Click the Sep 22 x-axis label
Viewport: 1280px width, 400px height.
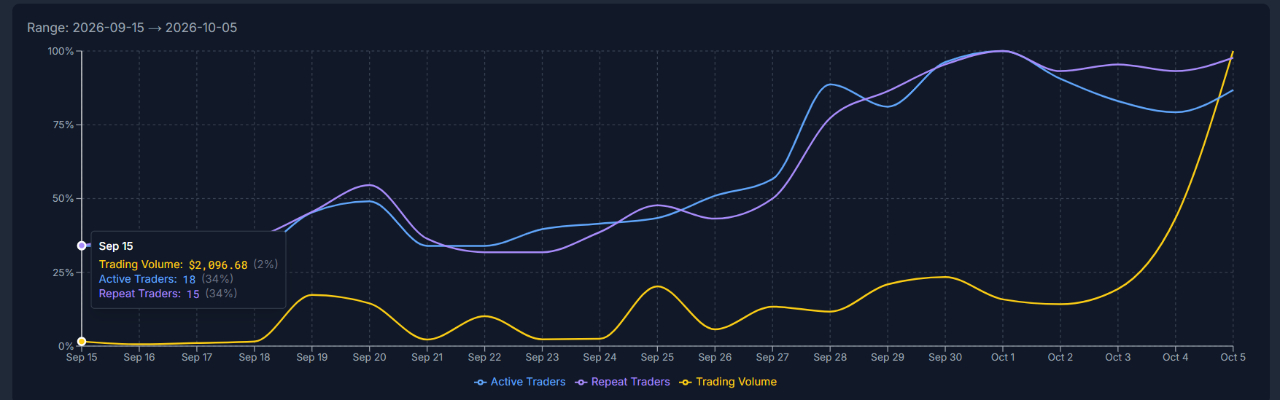pyautogui.click(x=484, y=356)
